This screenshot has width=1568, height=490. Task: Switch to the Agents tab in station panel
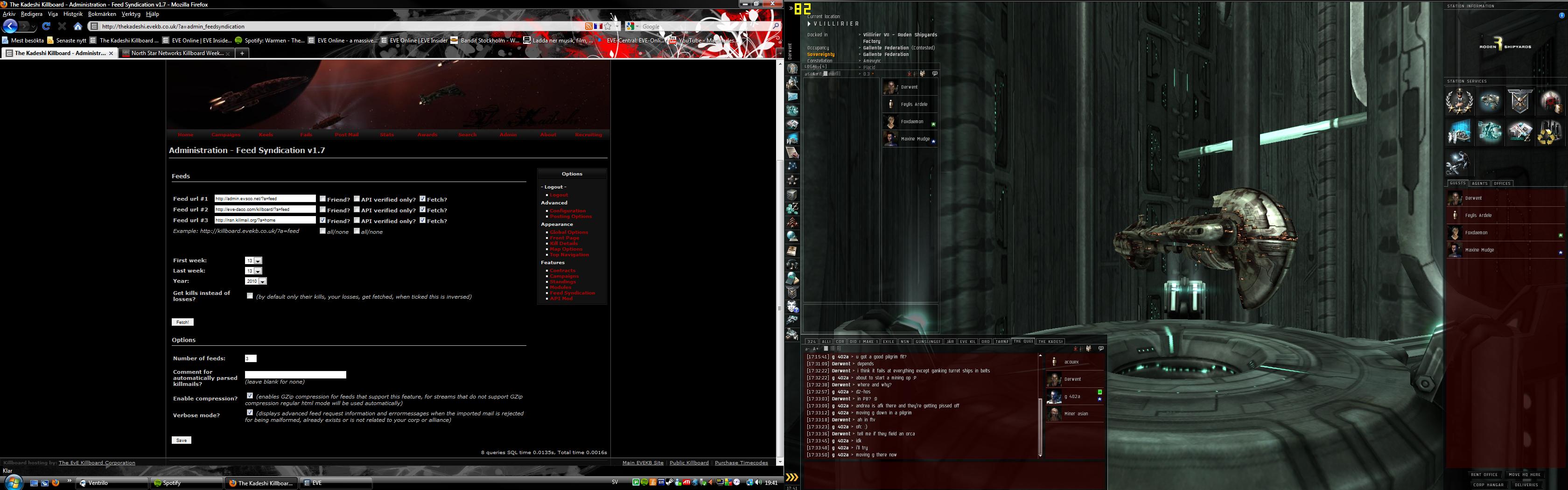point(1479,183)
